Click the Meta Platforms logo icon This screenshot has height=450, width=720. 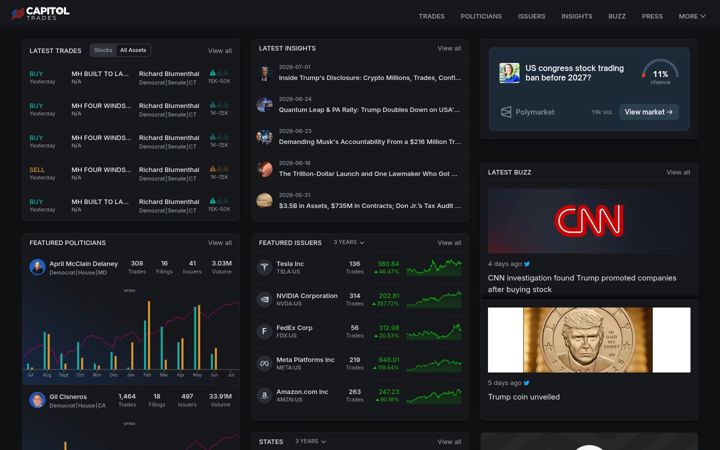[x=264, y=363]
